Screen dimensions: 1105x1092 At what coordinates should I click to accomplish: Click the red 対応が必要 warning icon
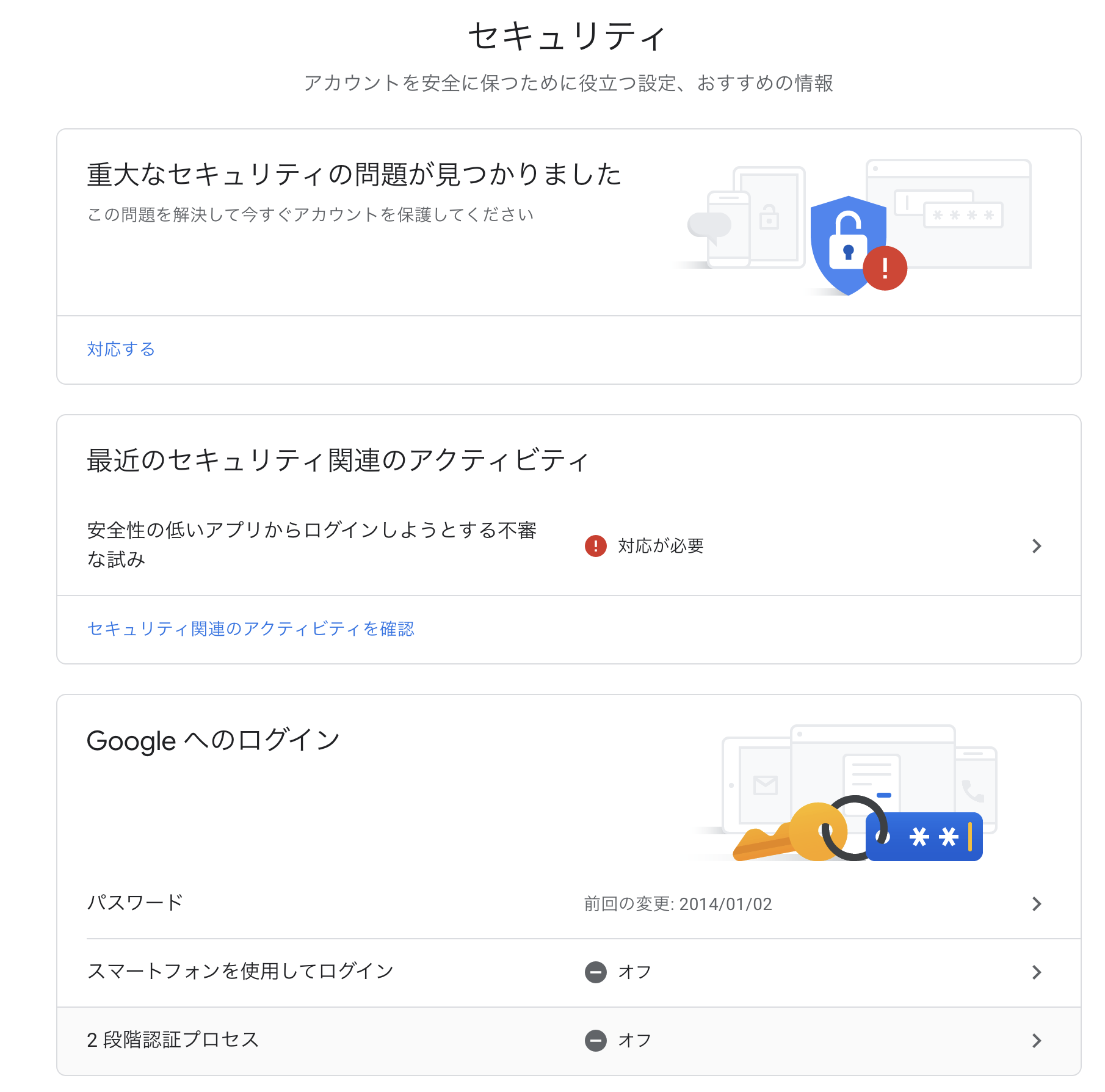[595, 547]
